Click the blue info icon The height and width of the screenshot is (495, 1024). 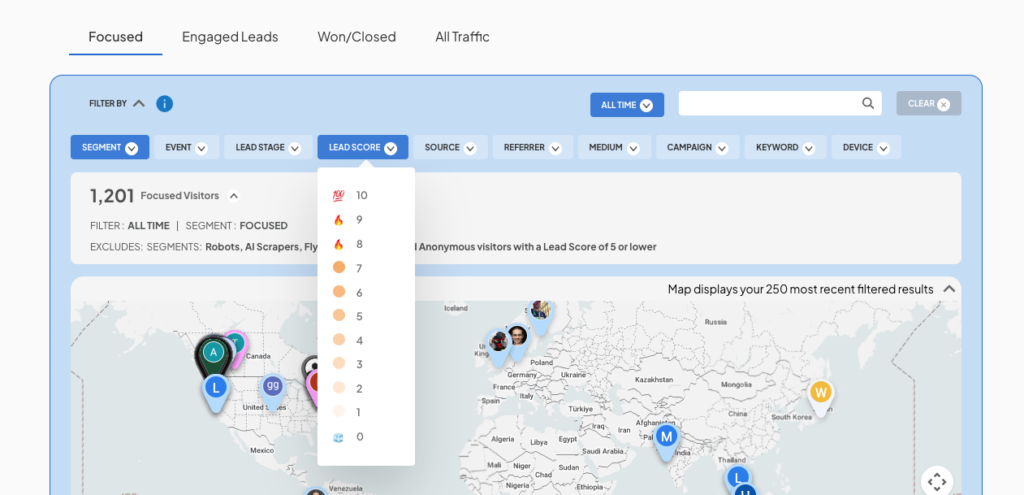click(x=165, y=103)
